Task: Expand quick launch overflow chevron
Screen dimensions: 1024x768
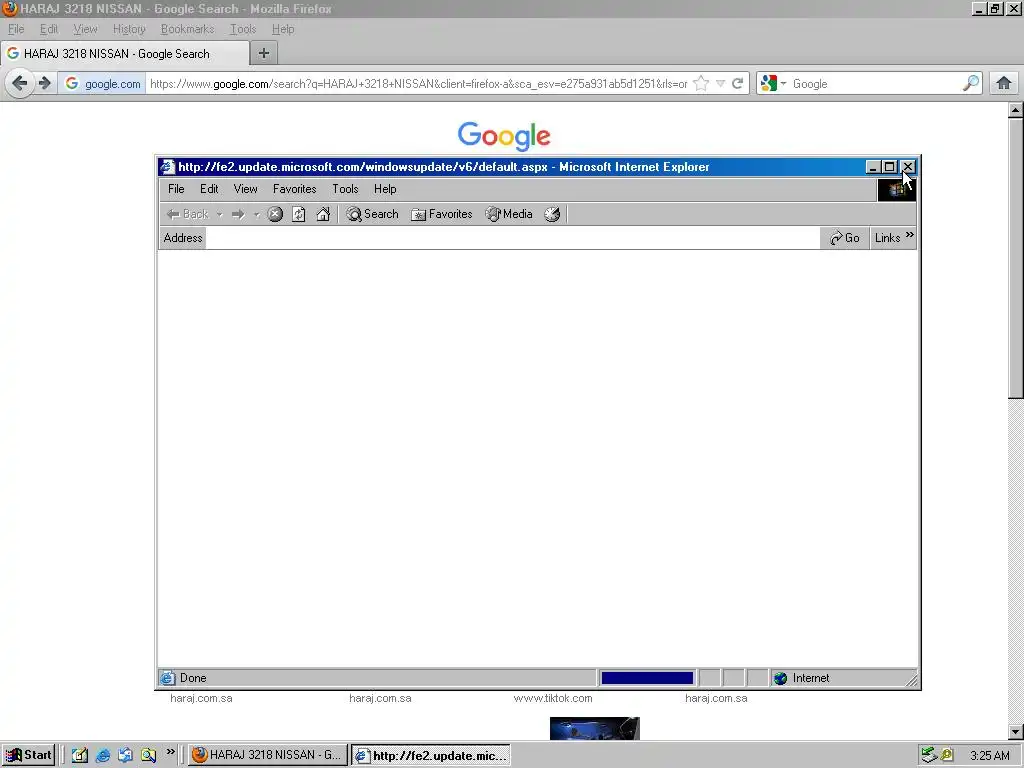Action: [x=170, y=752]
